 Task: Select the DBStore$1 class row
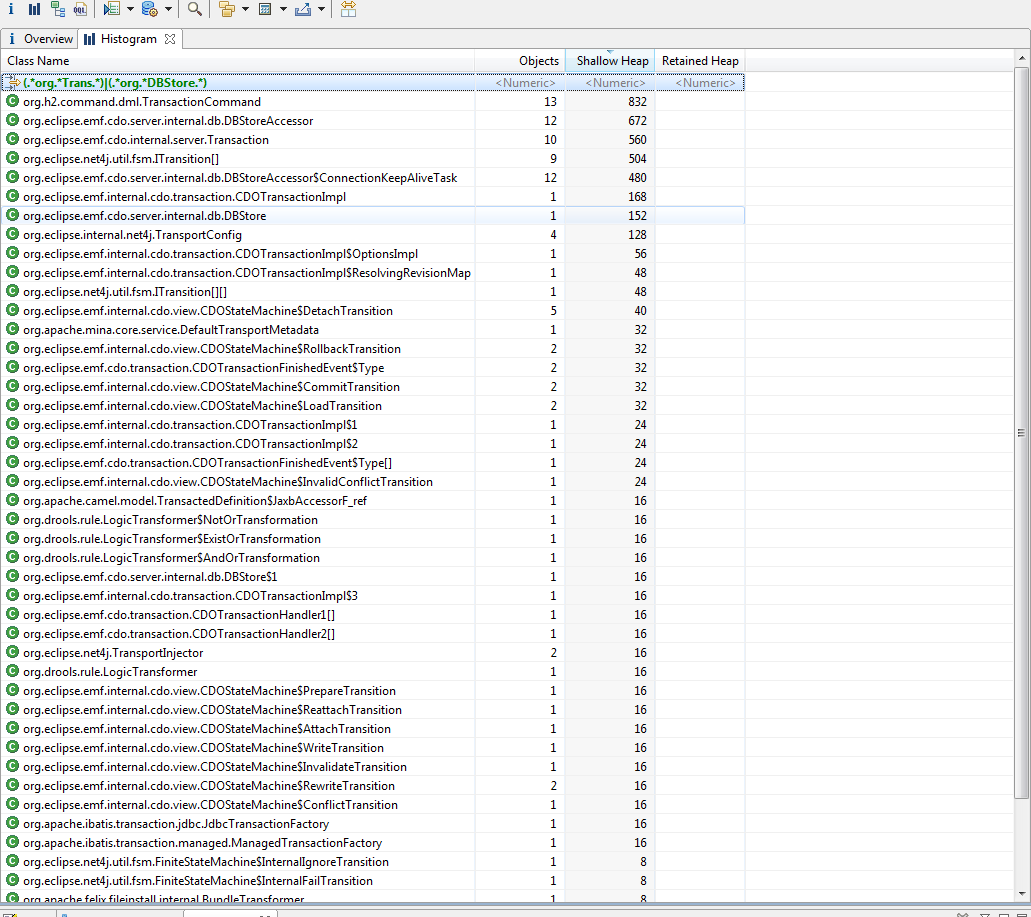(x=373, y=577)
